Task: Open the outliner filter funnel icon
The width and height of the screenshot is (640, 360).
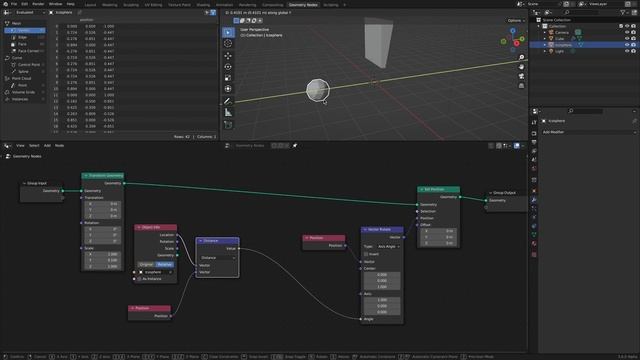Action: coord(623,13)
